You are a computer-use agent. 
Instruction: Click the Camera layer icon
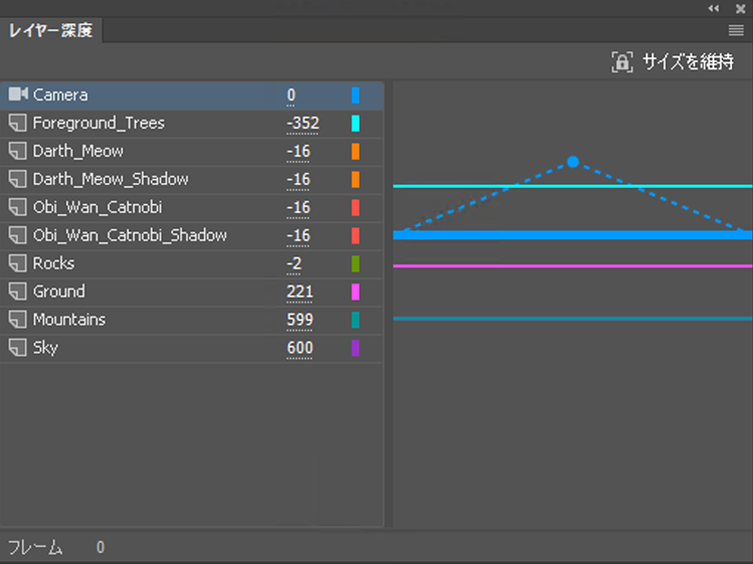tap(18, 95)
